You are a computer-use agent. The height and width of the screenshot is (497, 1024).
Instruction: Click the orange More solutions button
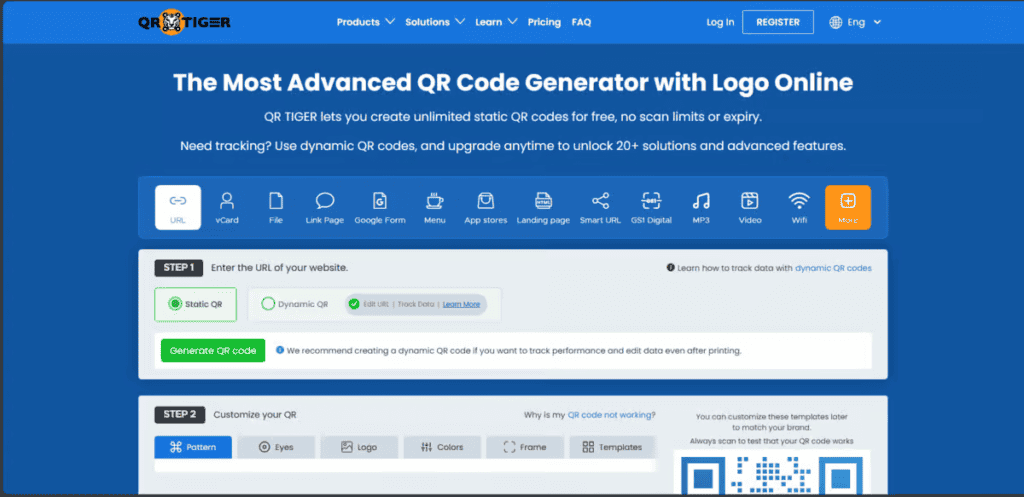(x=847, y=207)
